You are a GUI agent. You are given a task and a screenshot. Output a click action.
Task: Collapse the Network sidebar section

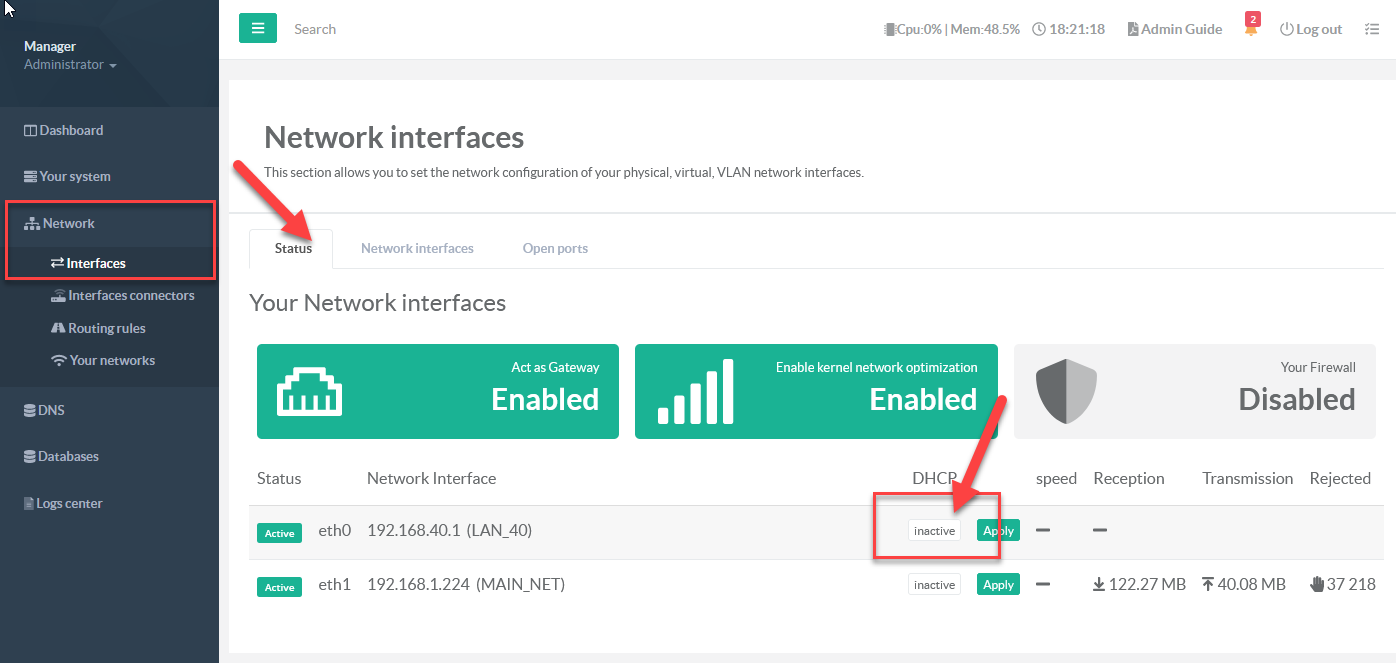tap(68, 224)
